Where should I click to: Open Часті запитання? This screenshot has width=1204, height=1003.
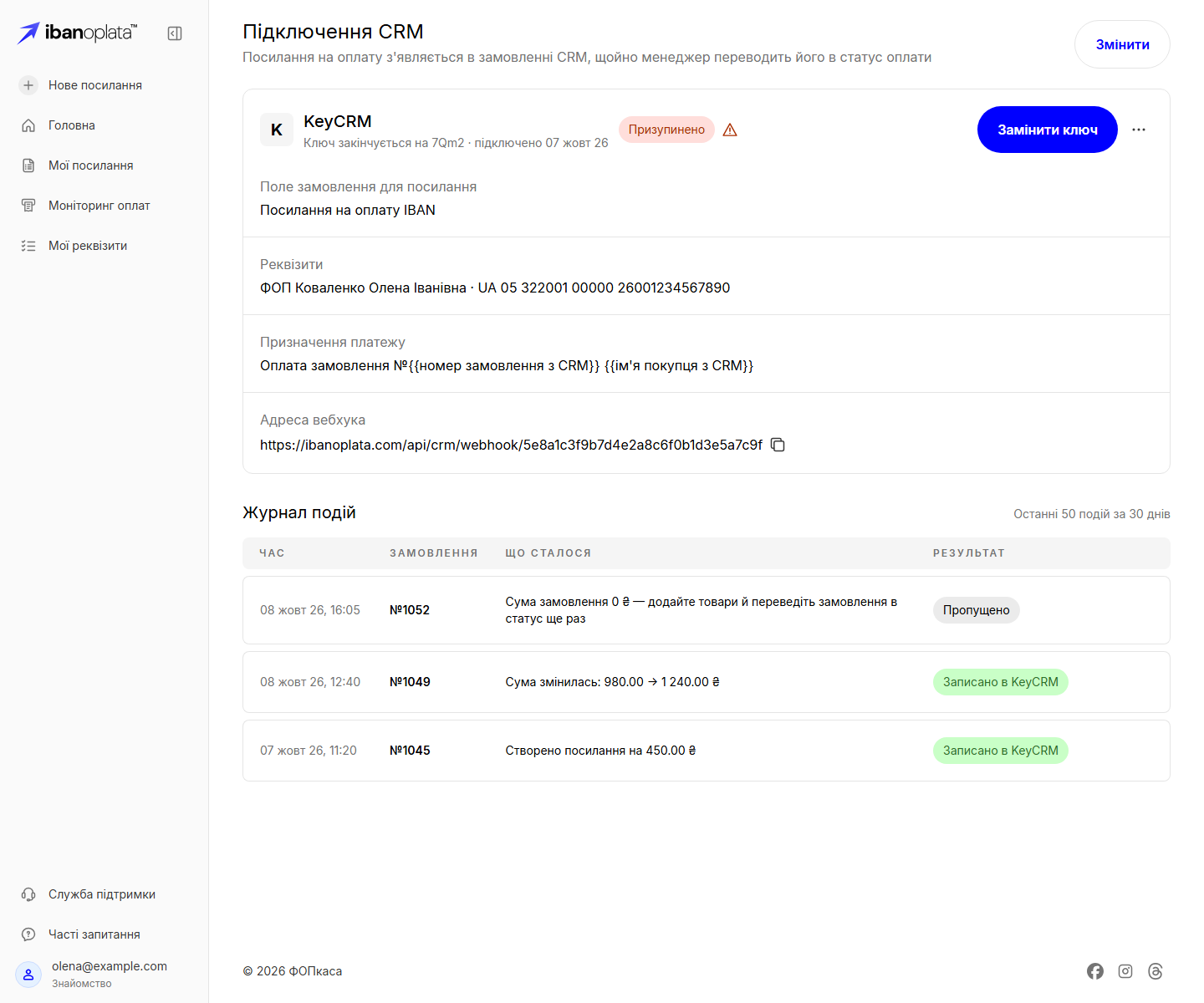(94, 934)
